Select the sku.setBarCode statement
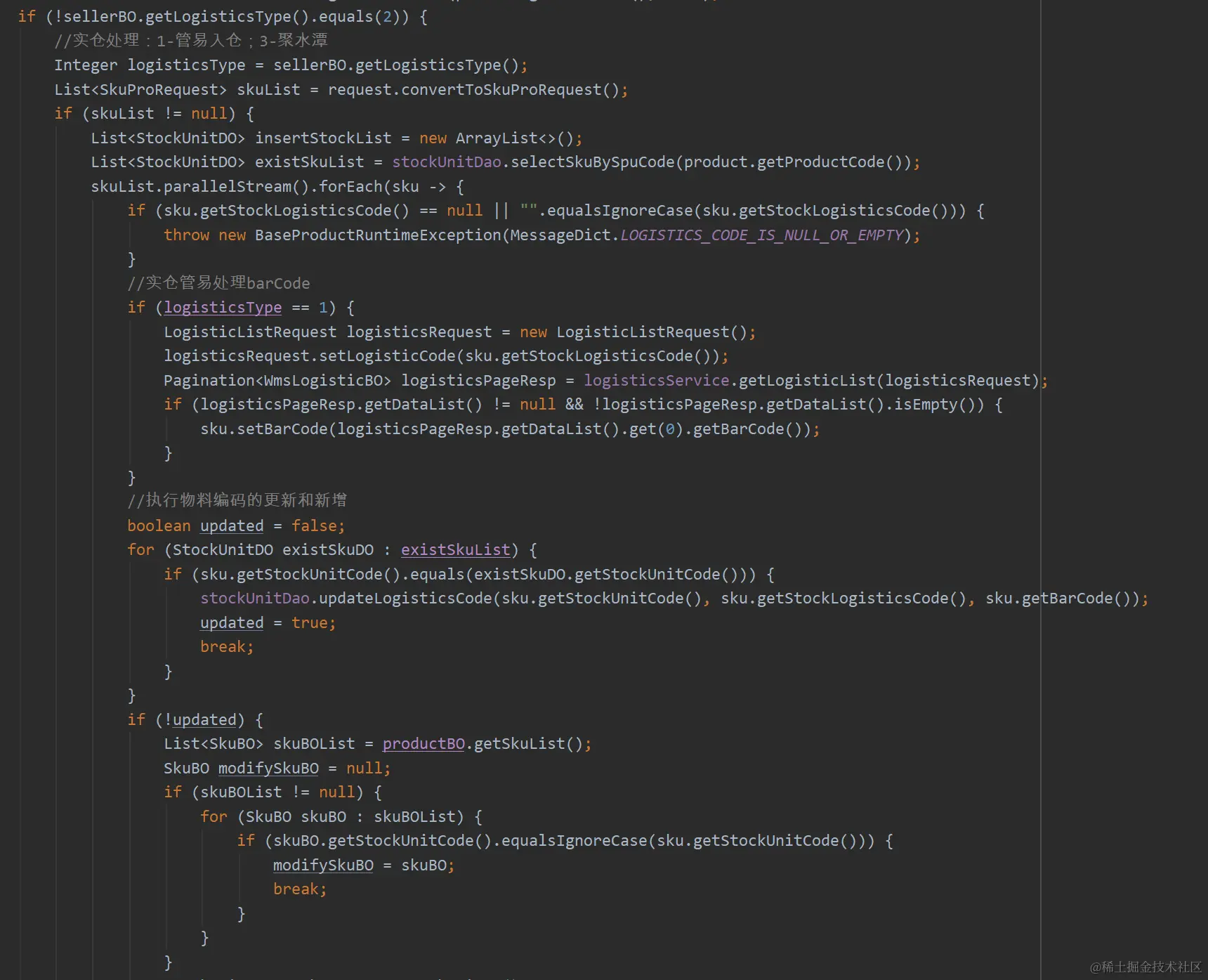1208x980 pixels. click(x=509, y=429)
